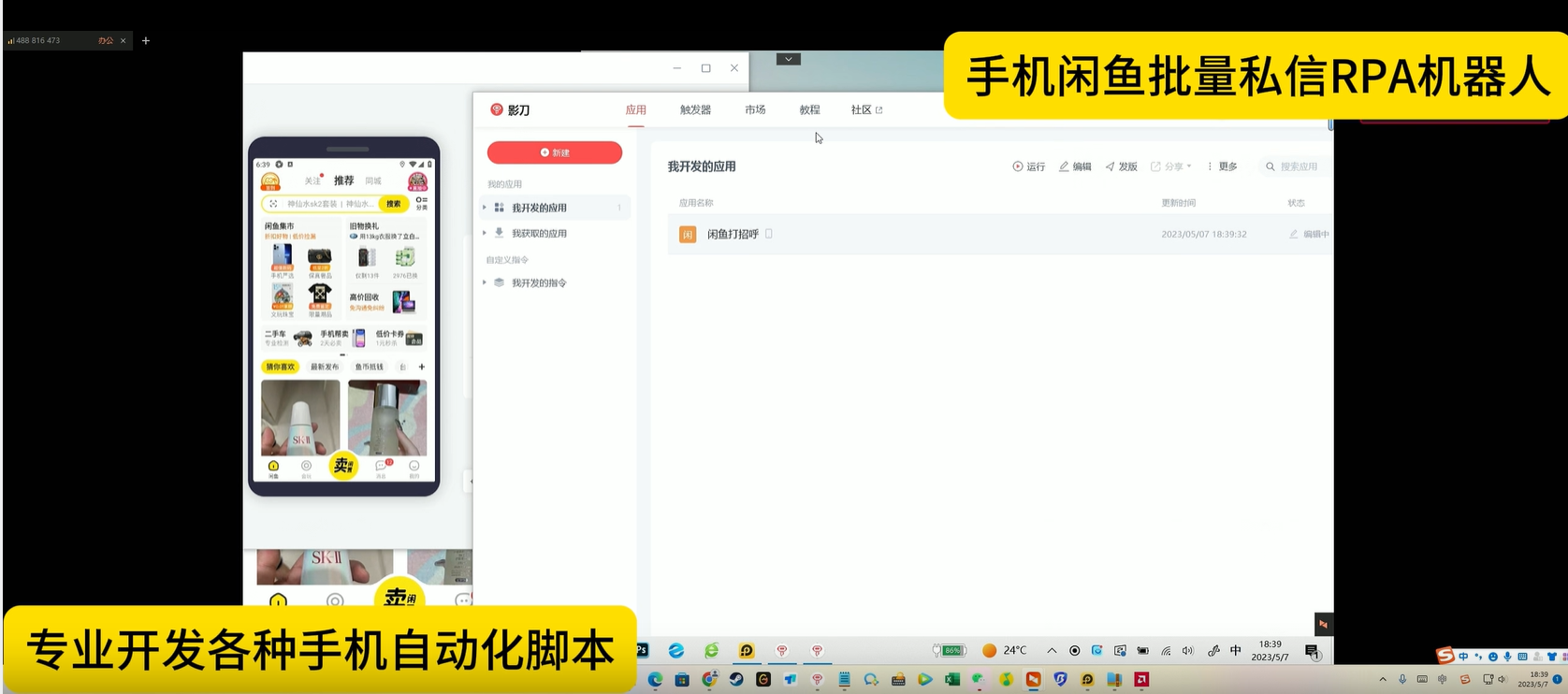
Task: Click the dropdown chevron above the window
Action: tap(789, 59)
